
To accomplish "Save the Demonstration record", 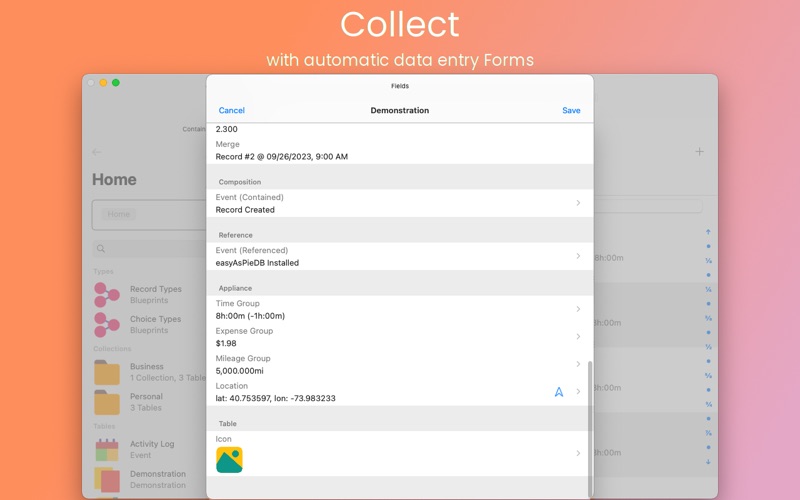I will pos(571,110).
